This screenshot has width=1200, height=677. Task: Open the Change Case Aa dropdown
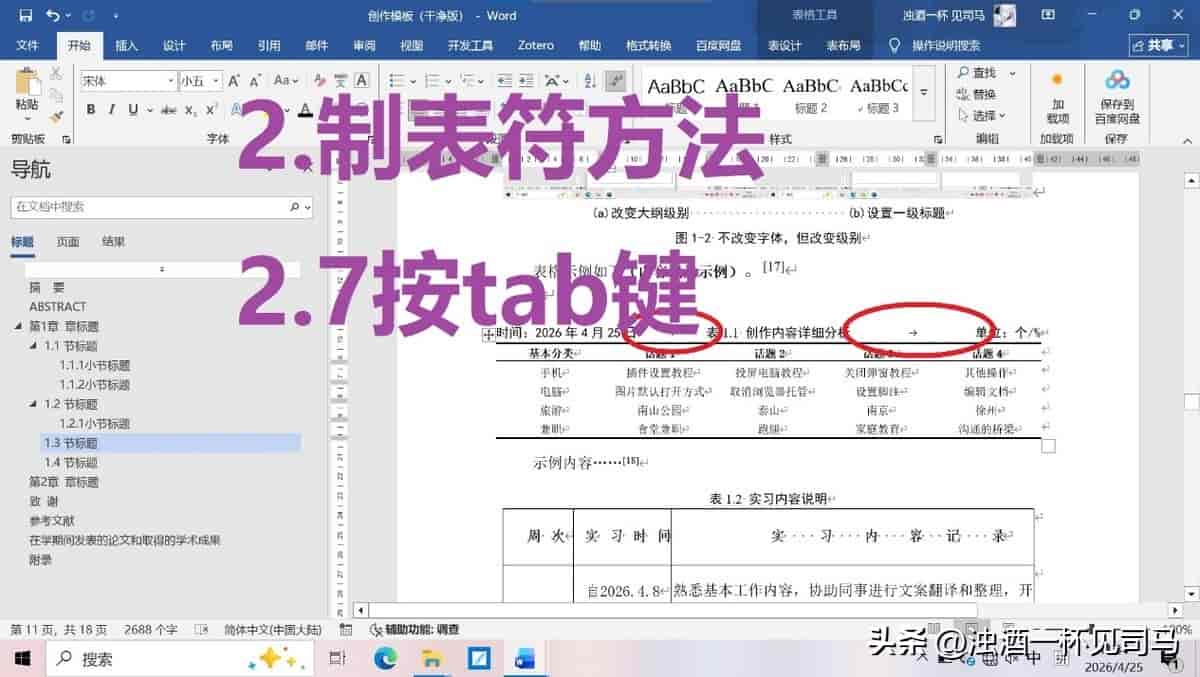[x=285, y=81]
